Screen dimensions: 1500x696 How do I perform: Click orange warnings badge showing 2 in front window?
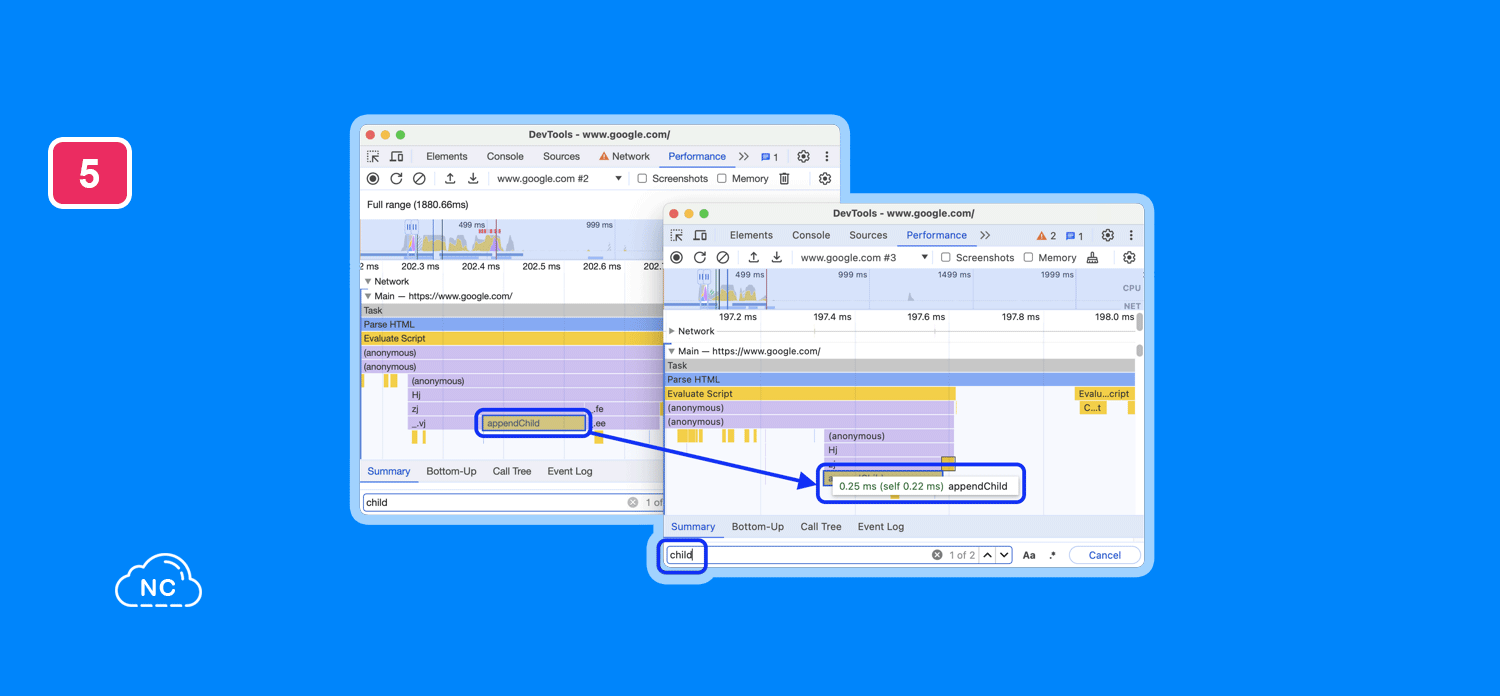[1046, 236]
